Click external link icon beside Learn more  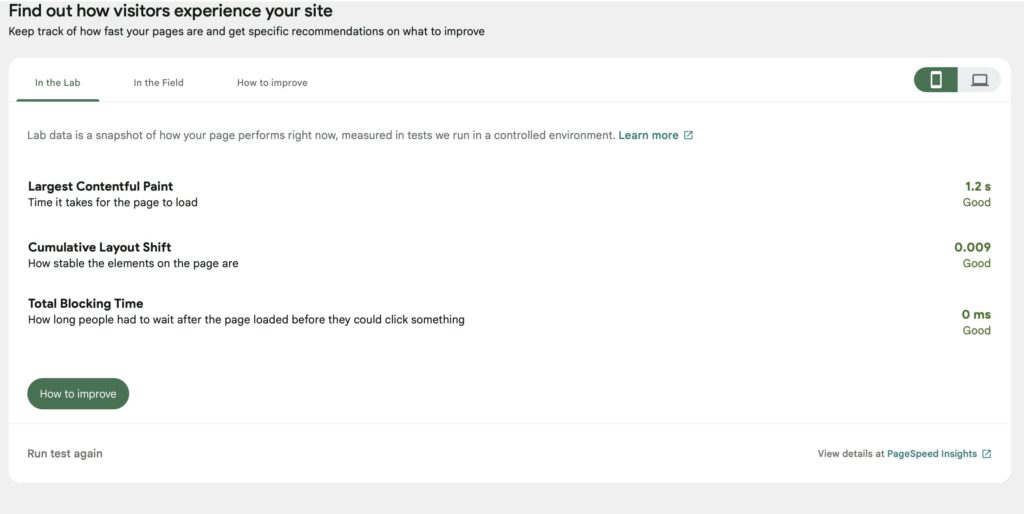point(688,135)
